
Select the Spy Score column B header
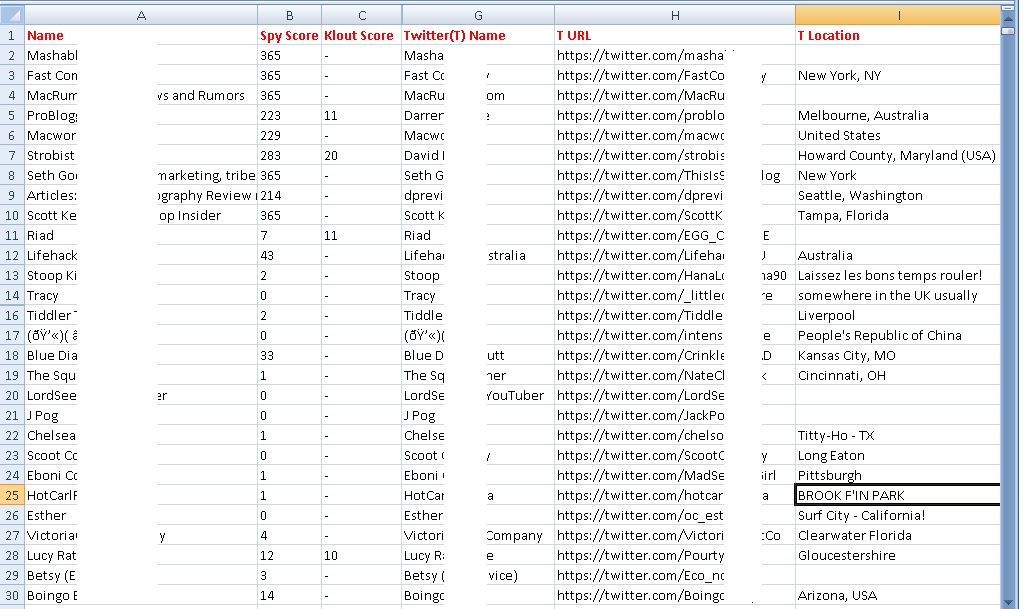coord(289,14)
